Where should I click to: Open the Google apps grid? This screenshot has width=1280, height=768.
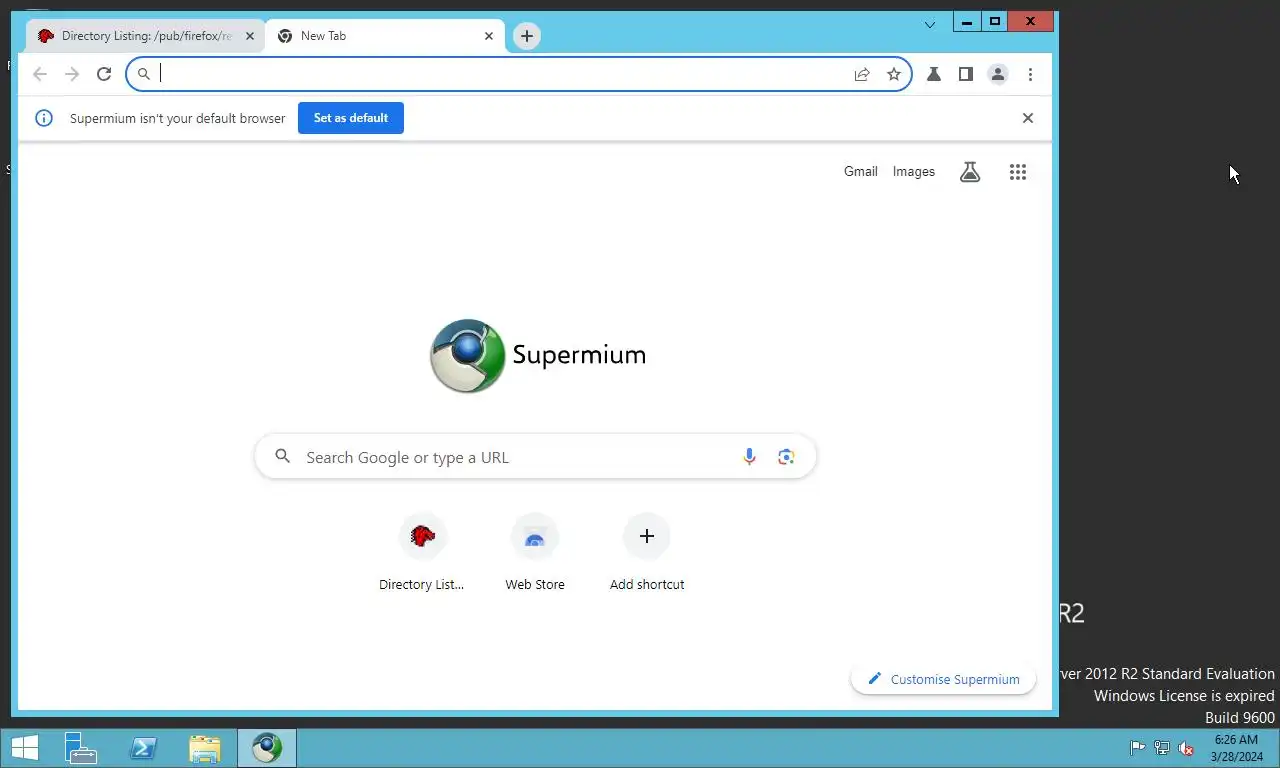coord(1018,172)
